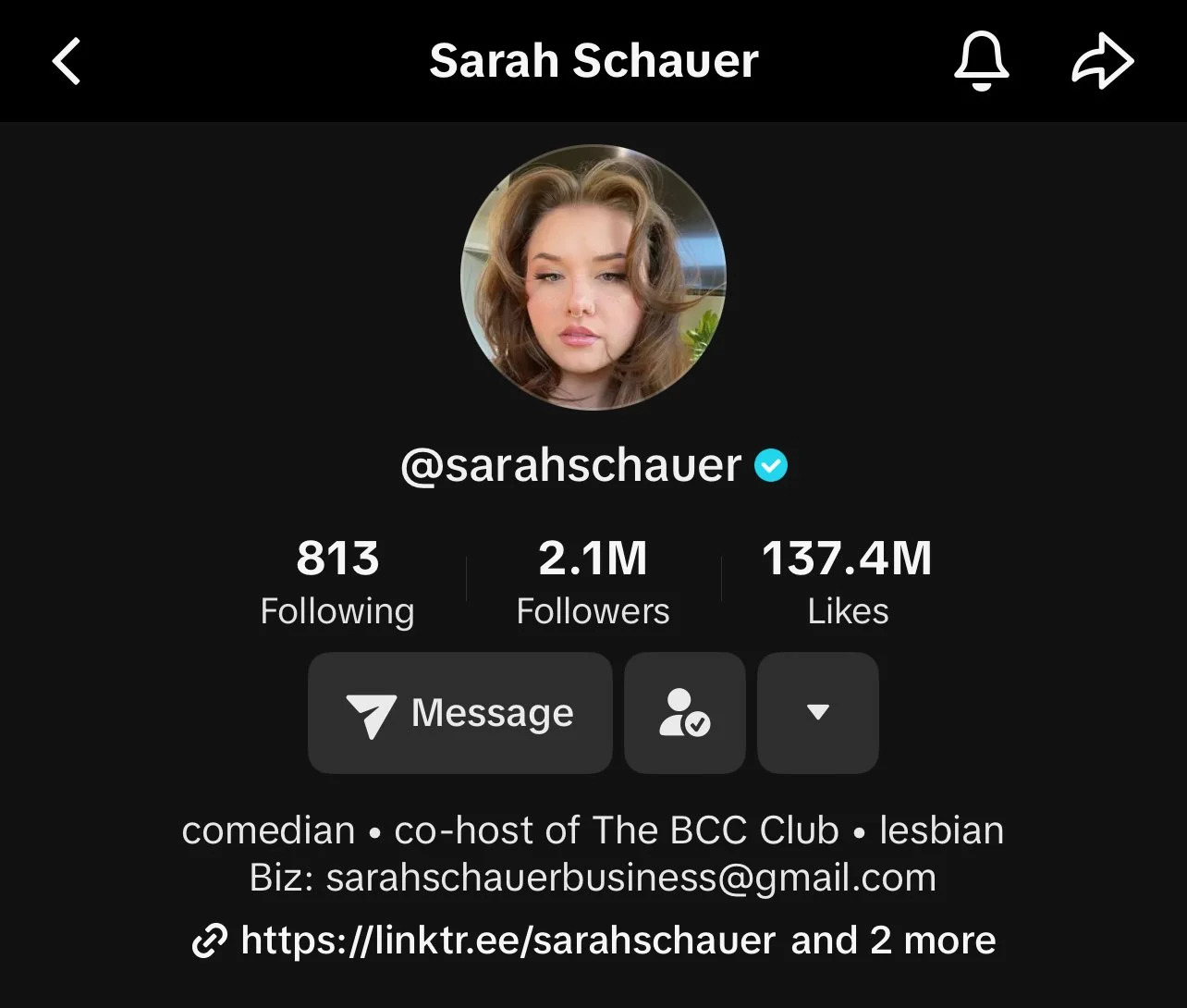Click the Message button
Screen dimensions: 1187x1008
[x=460, y=712]
